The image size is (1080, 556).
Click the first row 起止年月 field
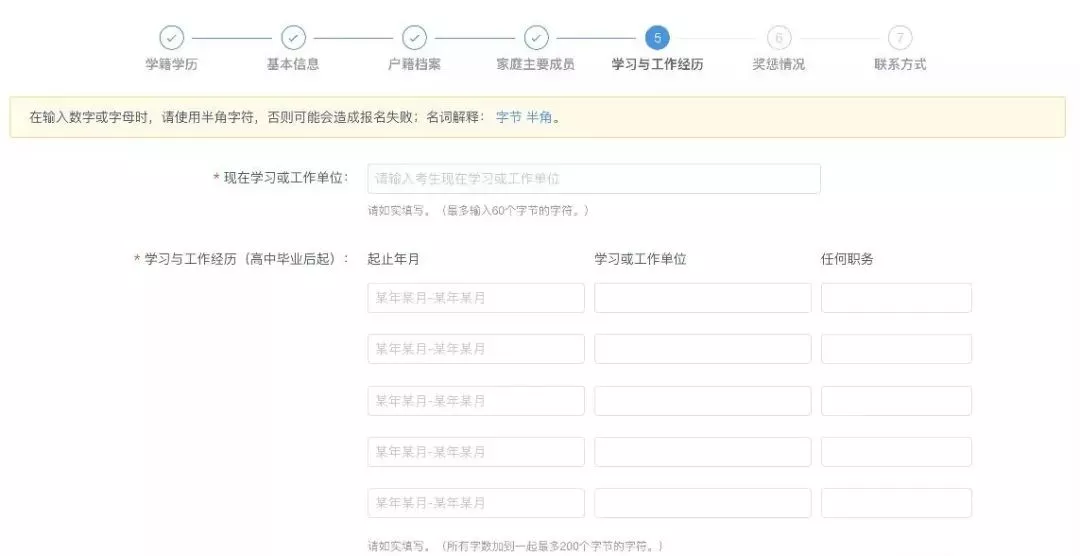pos(476,298)
